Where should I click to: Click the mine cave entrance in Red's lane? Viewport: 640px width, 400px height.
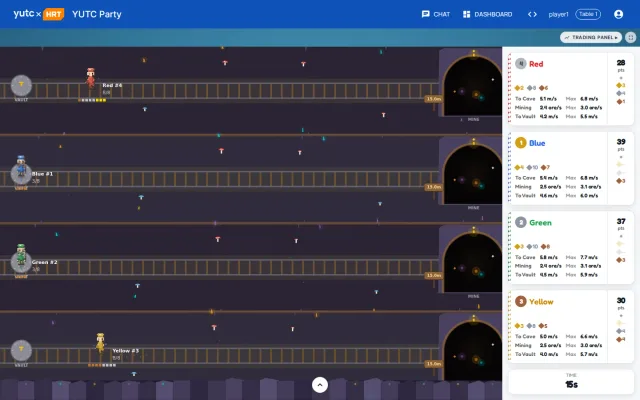tap(472, 86)
